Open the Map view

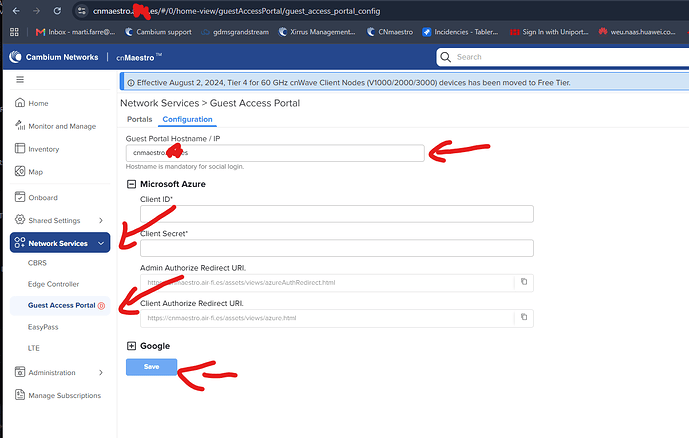[x=29, y=172]
